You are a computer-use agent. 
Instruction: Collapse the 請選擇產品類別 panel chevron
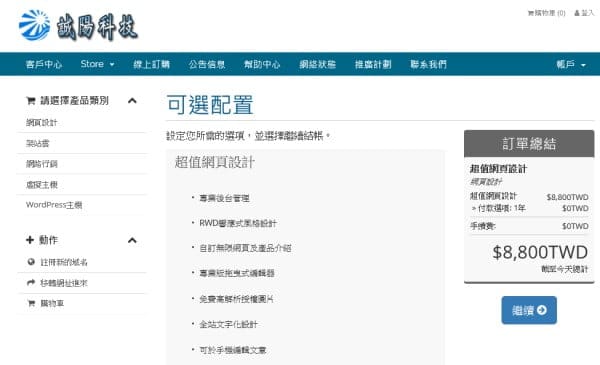pos(132,101)
